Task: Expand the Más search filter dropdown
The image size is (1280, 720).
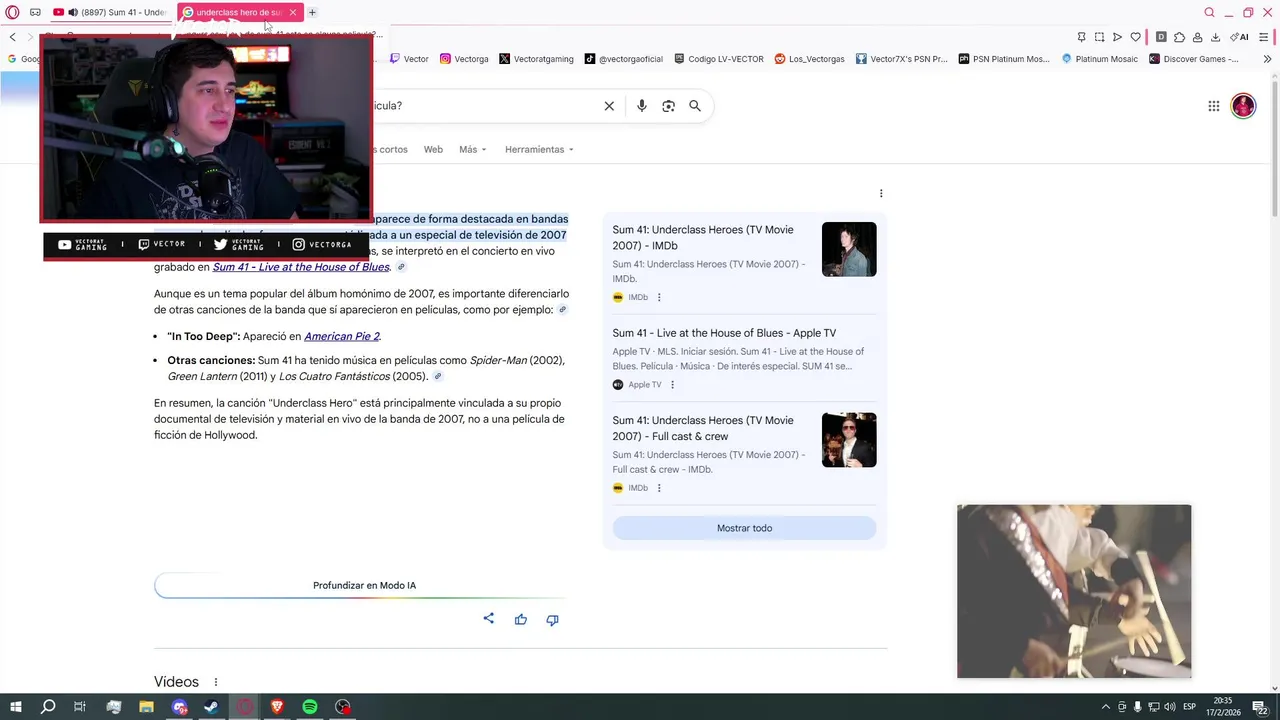Action: (472, 149)
